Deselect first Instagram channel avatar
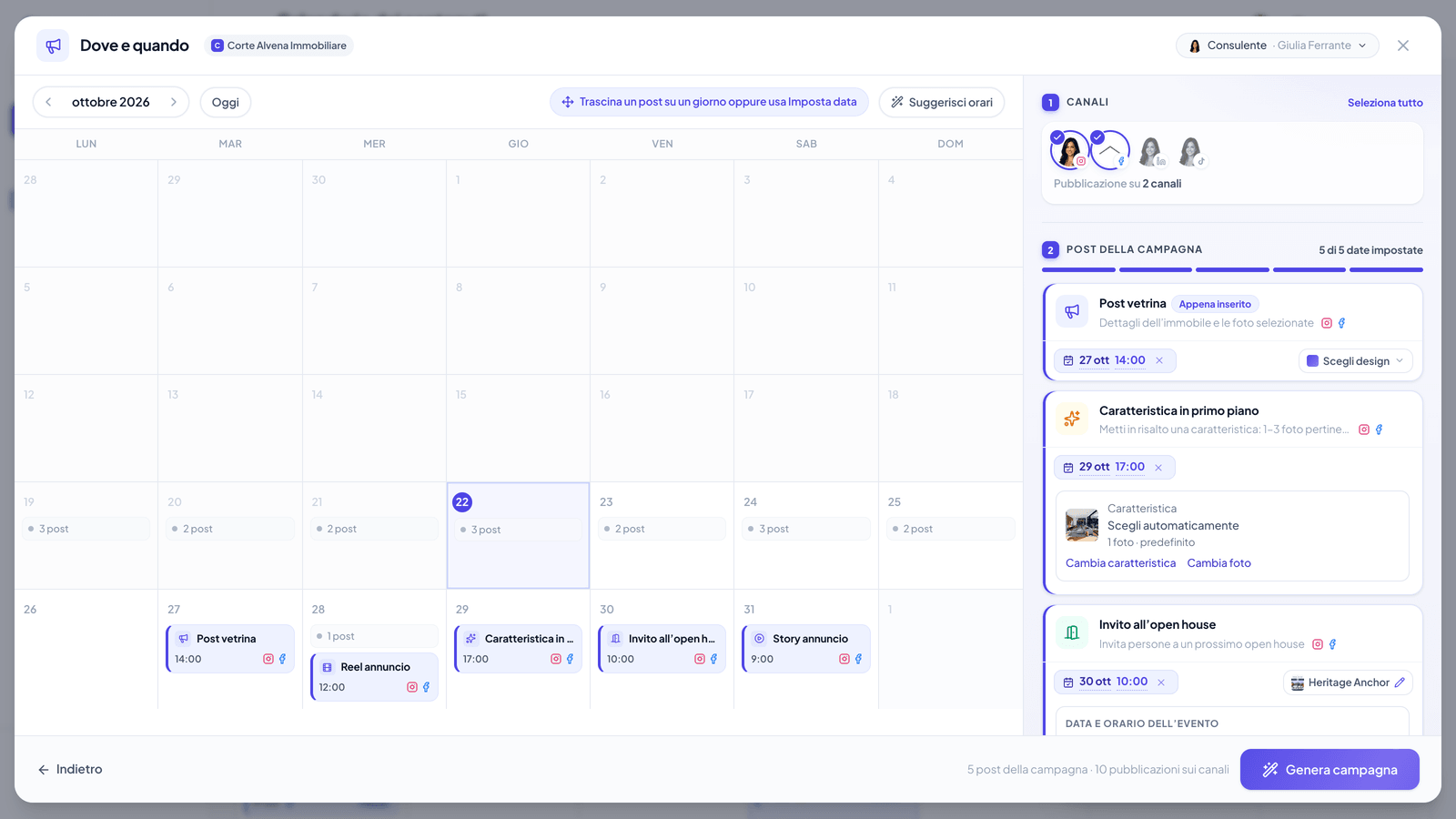1456x819 pixels. 1069,151
